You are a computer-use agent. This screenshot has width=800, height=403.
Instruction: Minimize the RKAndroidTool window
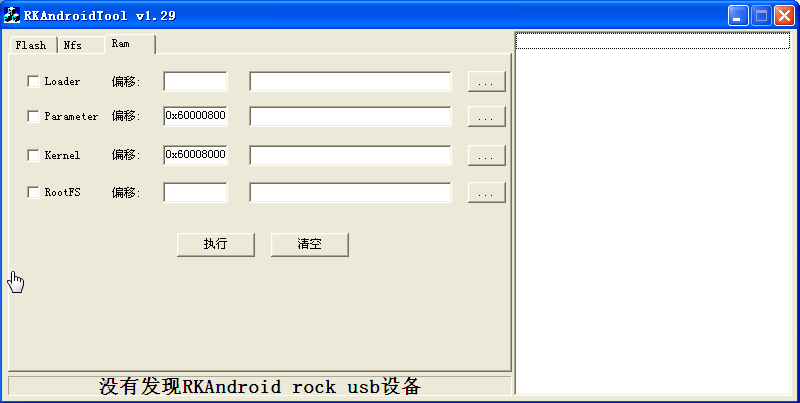tap(738, 16)
